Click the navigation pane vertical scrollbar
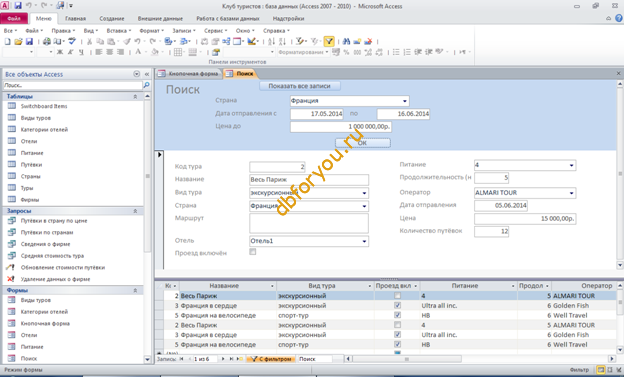Image resolution: width=624 pixels, height=377 pixels. 147,227
